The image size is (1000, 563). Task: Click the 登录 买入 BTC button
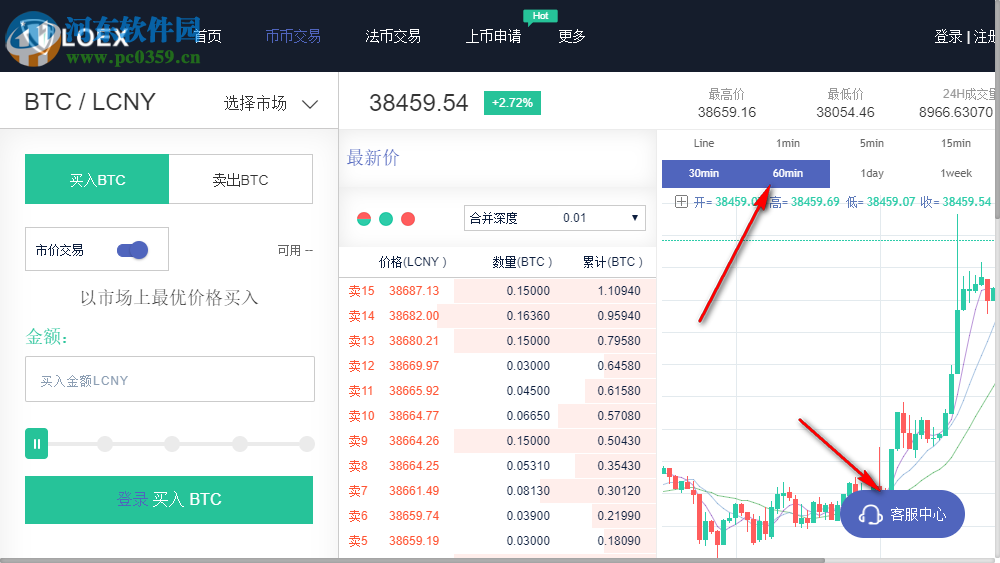tap(169, 500)
